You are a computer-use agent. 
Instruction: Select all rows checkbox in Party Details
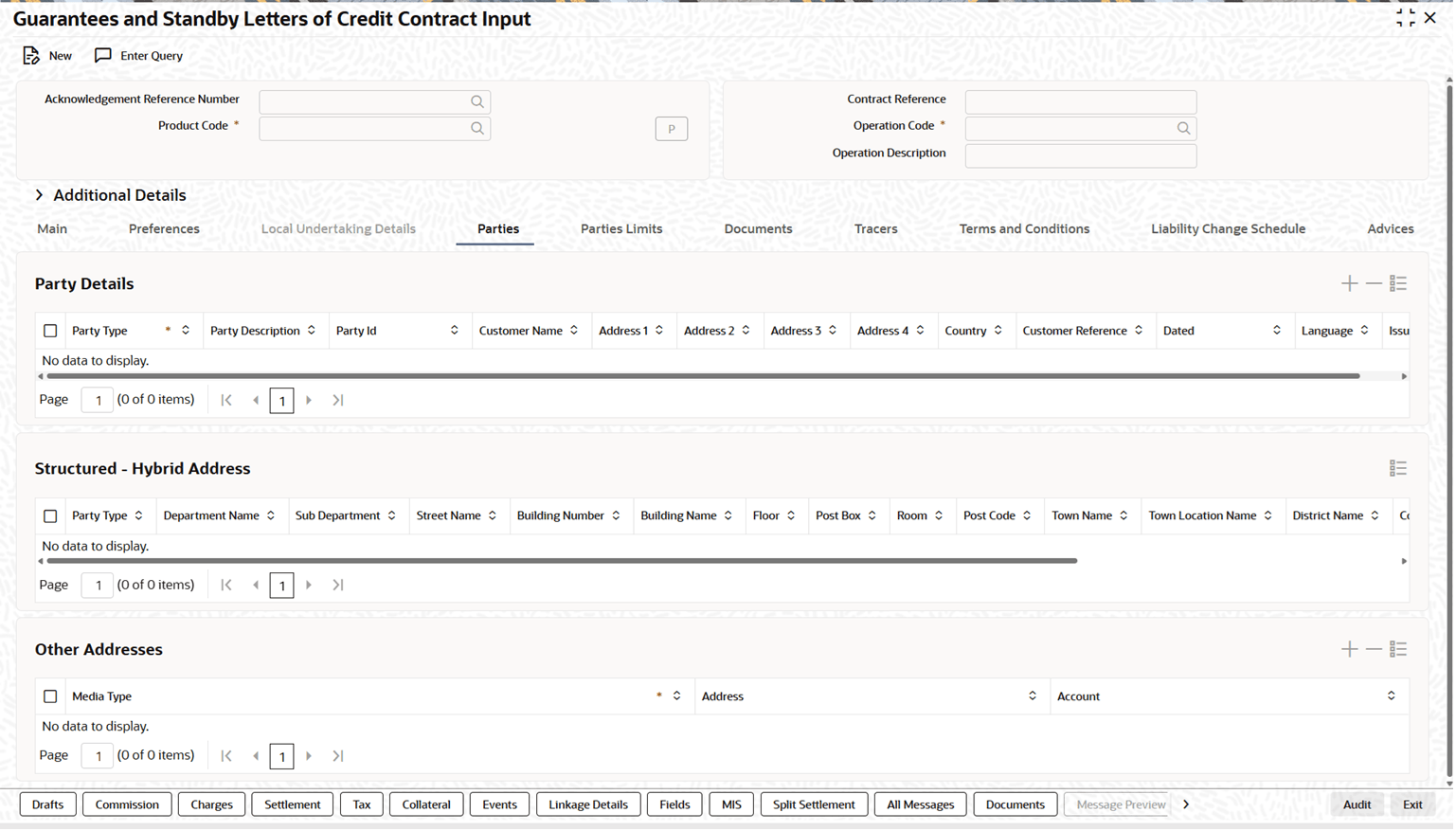coord(50,331)
